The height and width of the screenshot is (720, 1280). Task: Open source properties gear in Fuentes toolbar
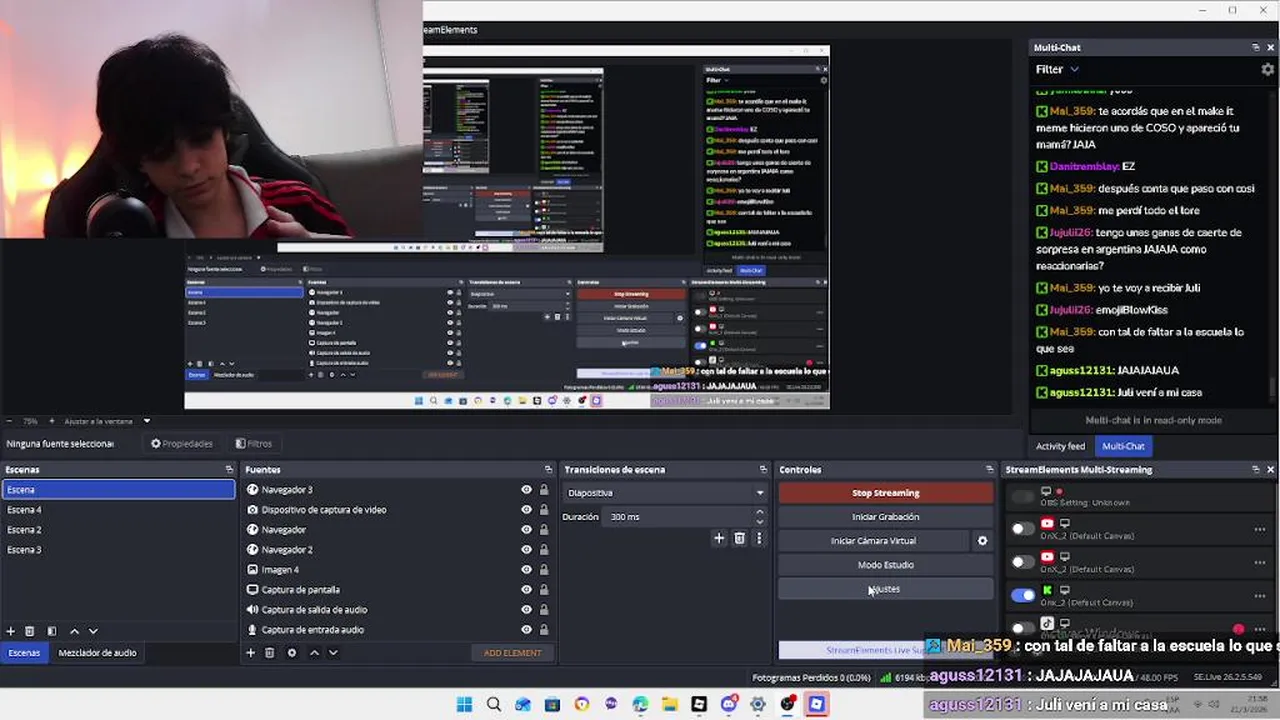pos(292,653)
